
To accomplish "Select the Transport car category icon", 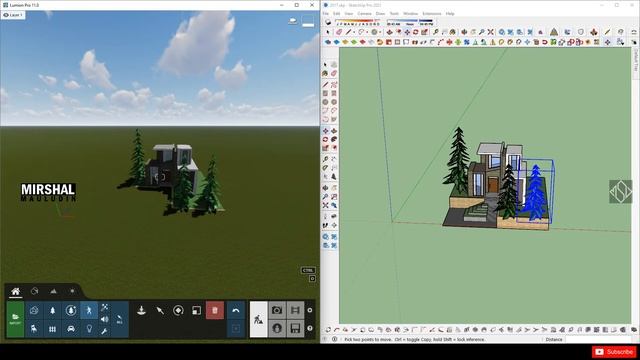I will click(71, 329).
